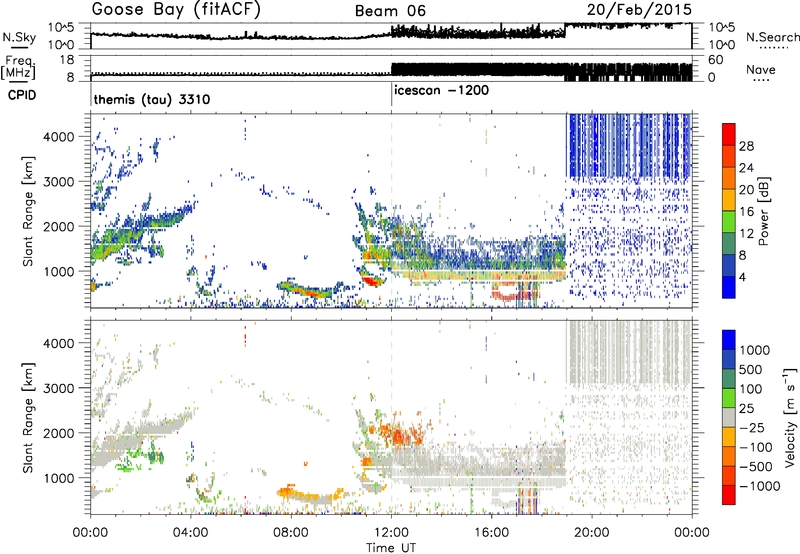Image resolution: width=800 pixels, height=554 pixels.
Task: Select the '-25' label on Velocity colorbar
Action: click(x=753, y=427)
